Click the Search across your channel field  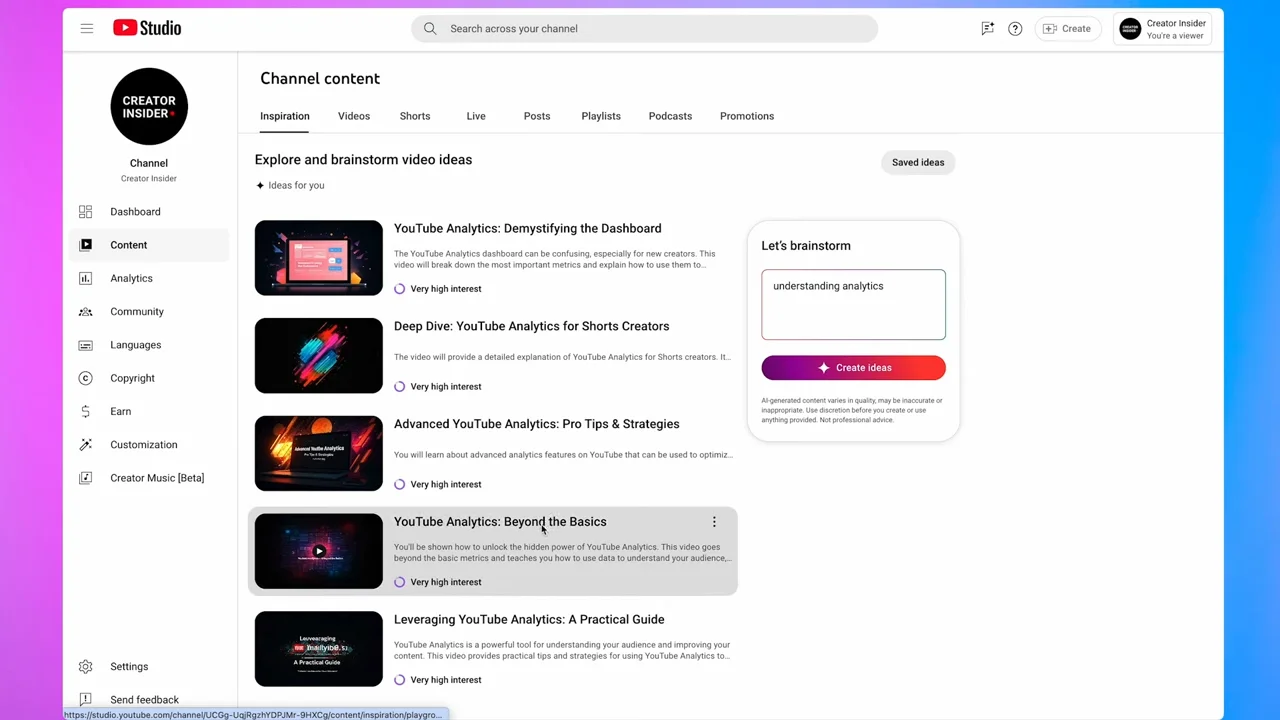pos(644,28)
